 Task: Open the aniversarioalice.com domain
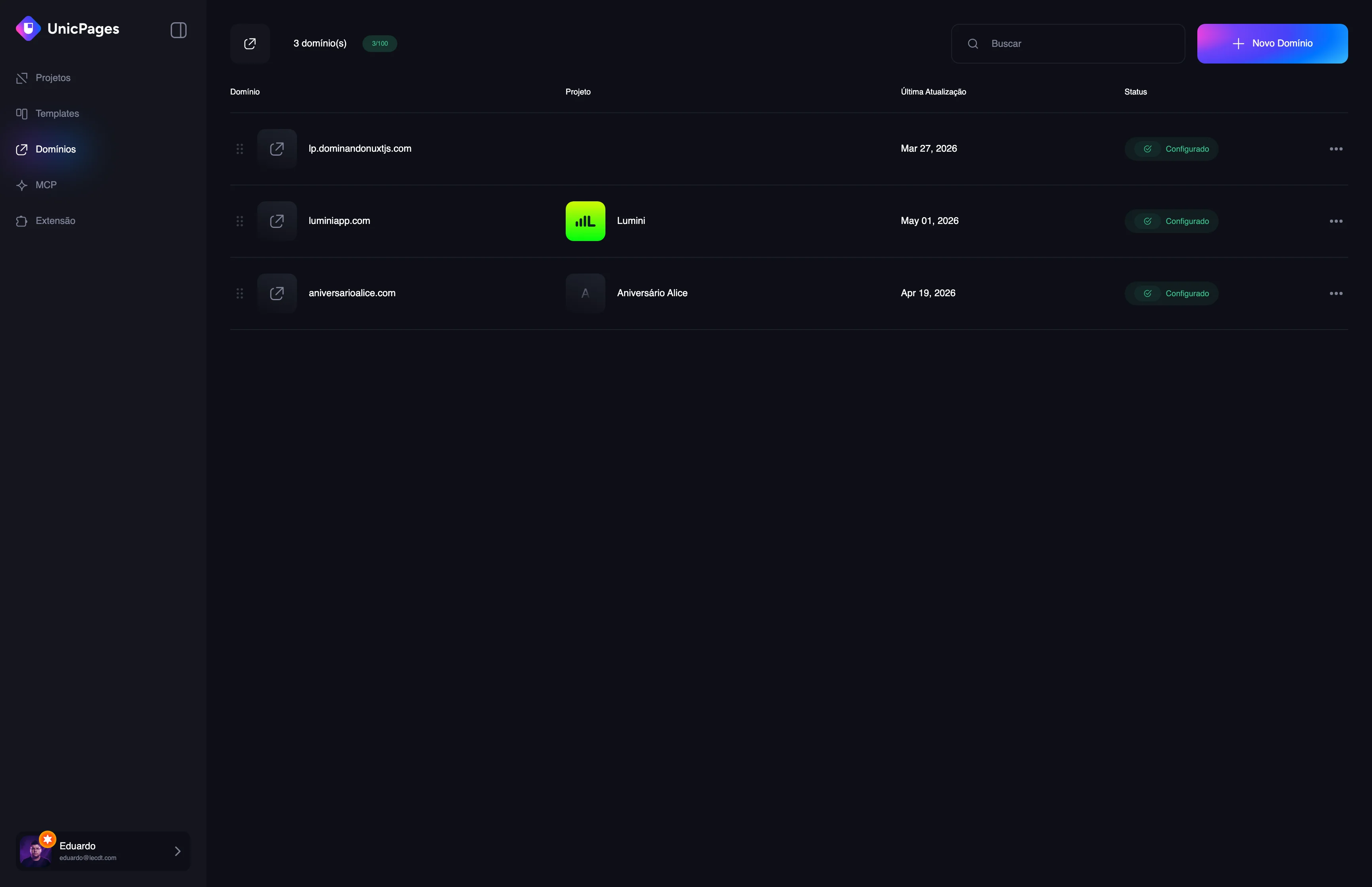click(x=352, y=293)
